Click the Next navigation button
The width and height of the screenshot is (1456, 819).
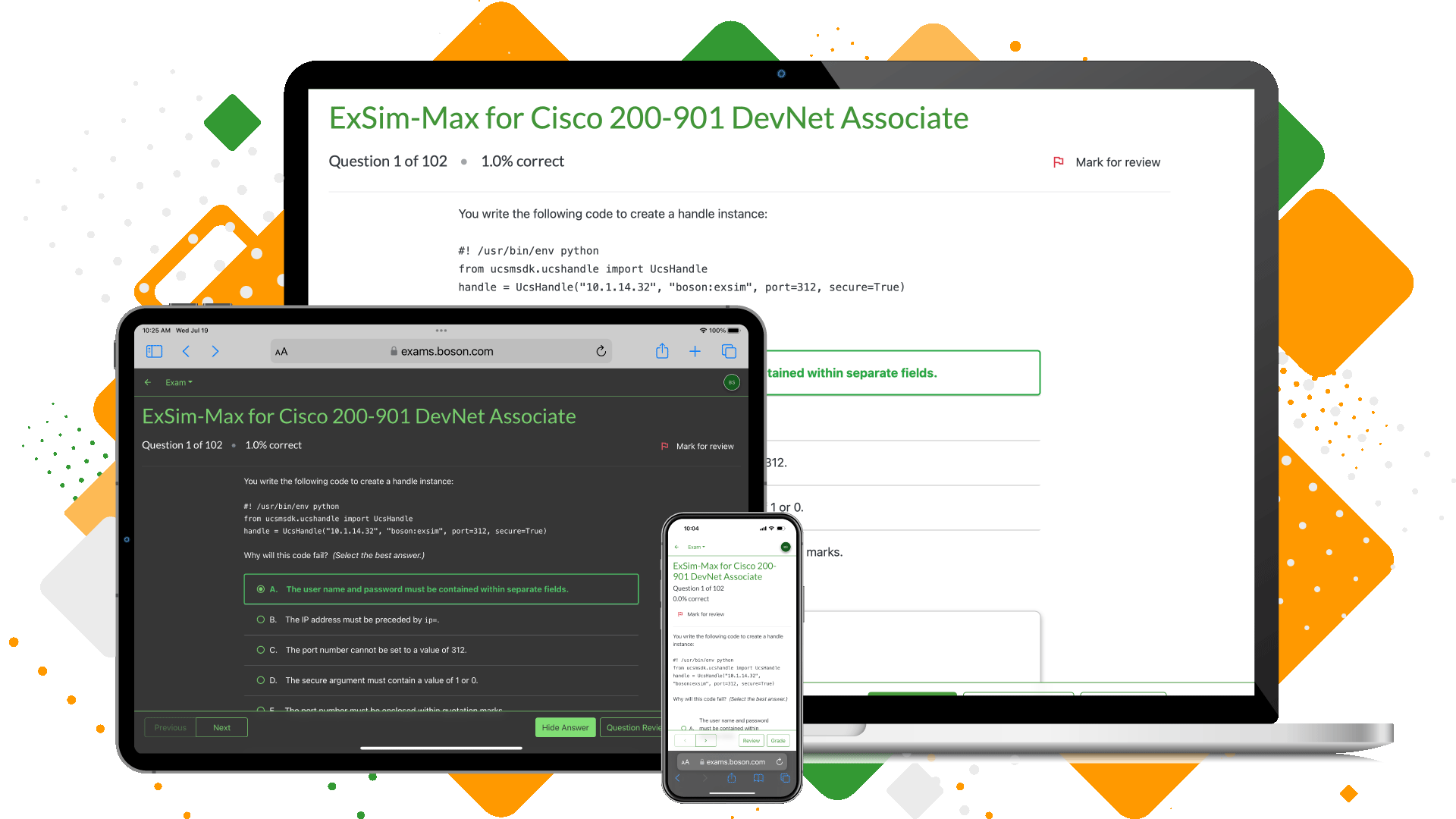click(x=219, y=727)
